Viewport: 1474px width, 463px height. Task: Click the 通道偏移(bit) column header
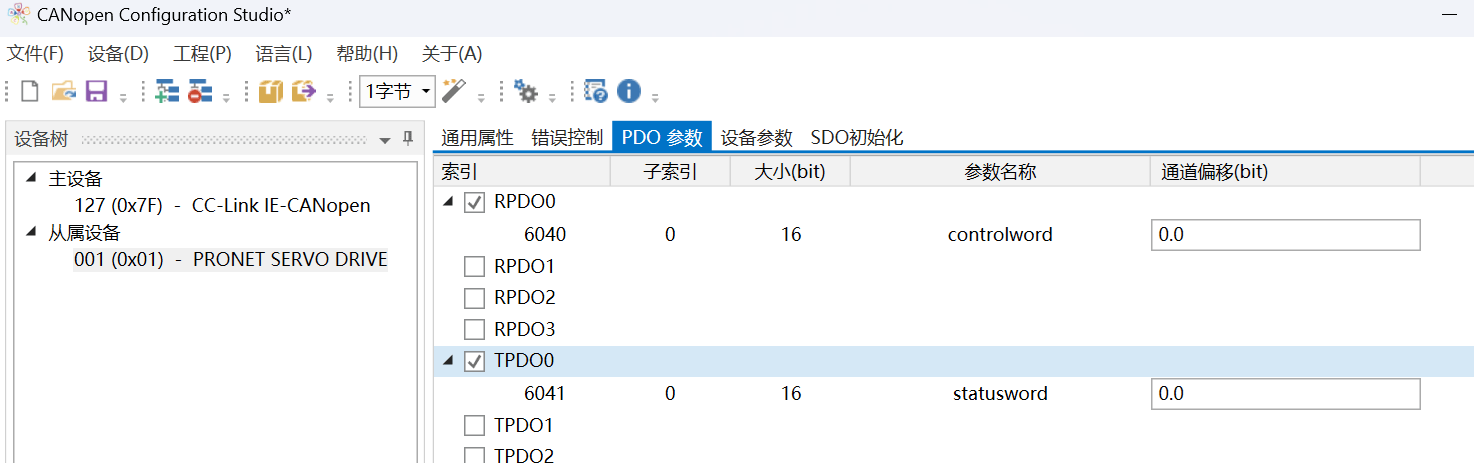click(1285, 172)
